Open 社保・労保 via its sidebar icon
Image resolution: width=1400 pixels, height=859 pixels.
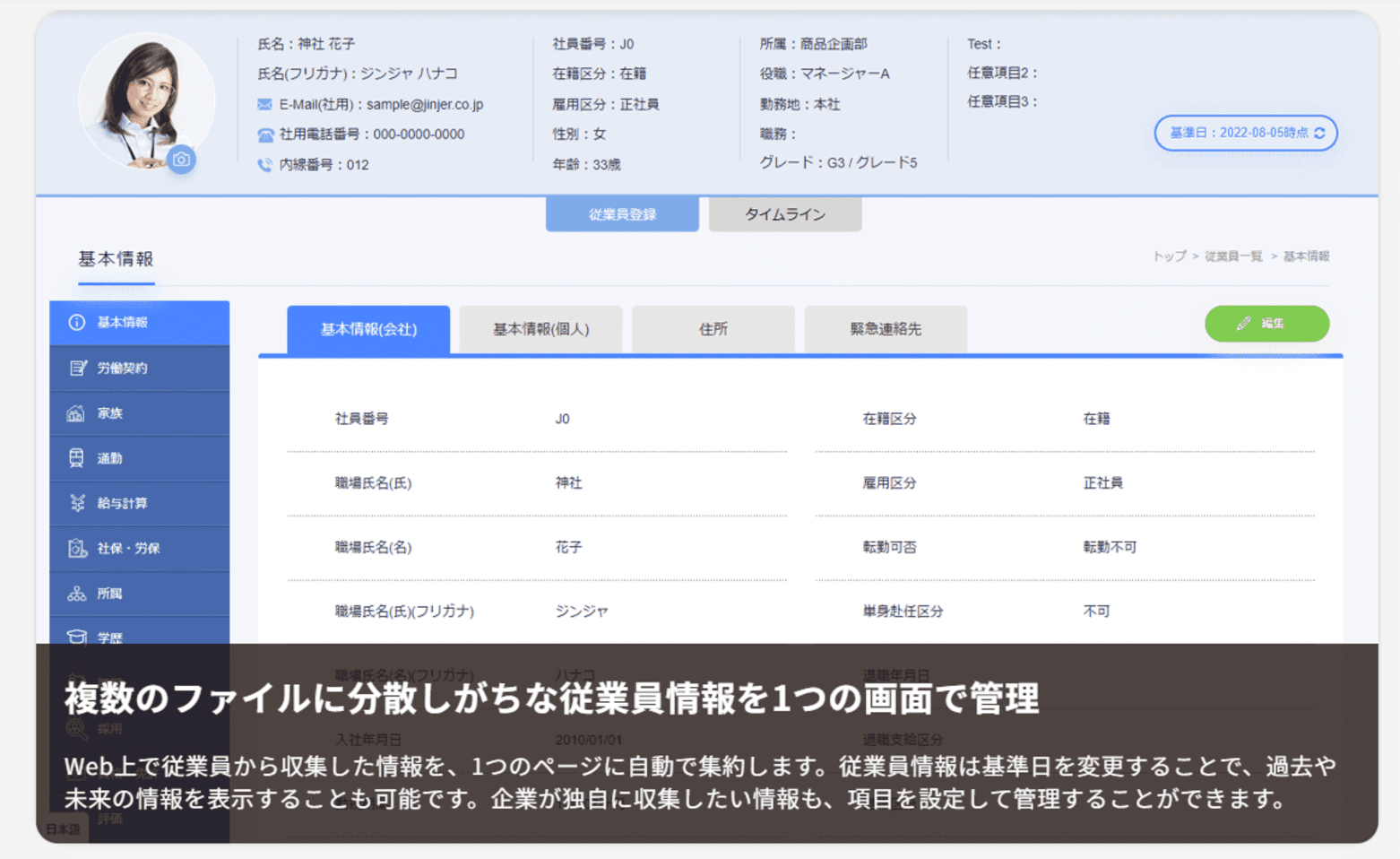(x=77, y=548)
